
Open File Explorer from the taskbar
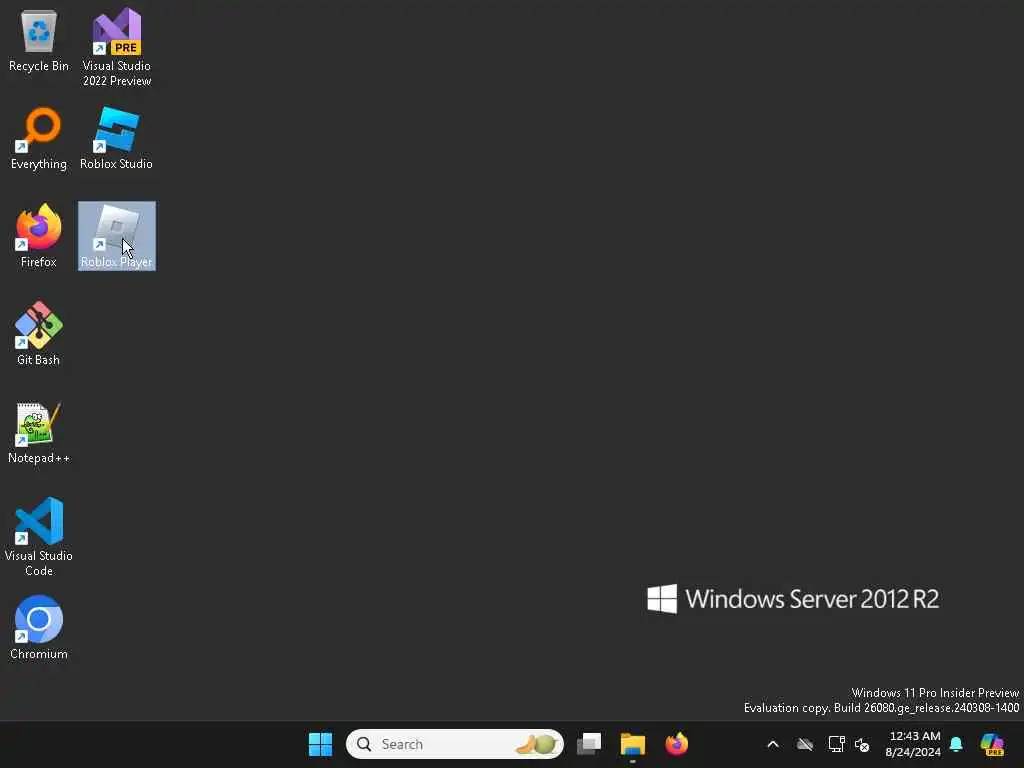pyautogui.click(x=632, y=744)
